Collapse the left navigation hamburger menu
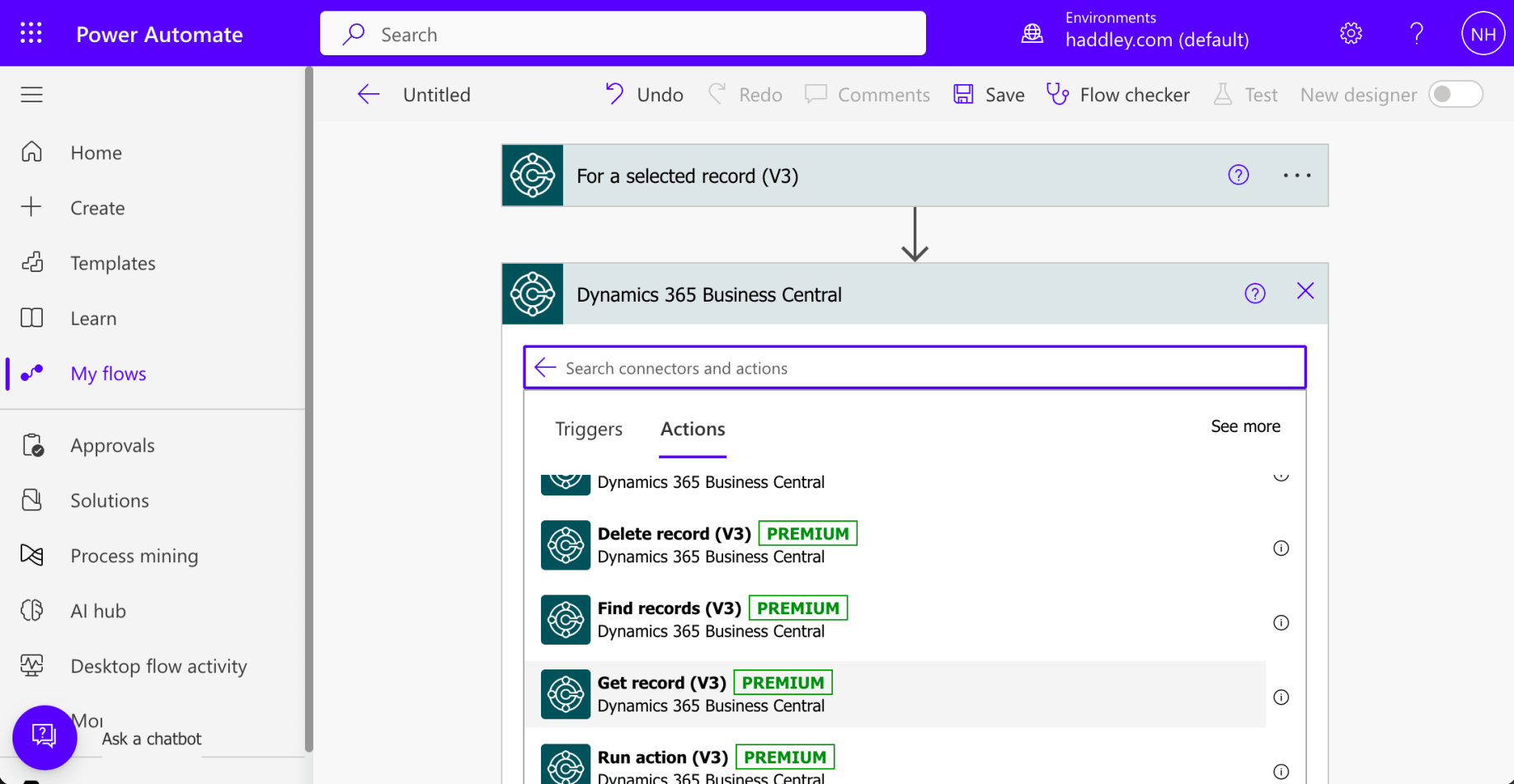The image size is (1514, 784). 31,95
